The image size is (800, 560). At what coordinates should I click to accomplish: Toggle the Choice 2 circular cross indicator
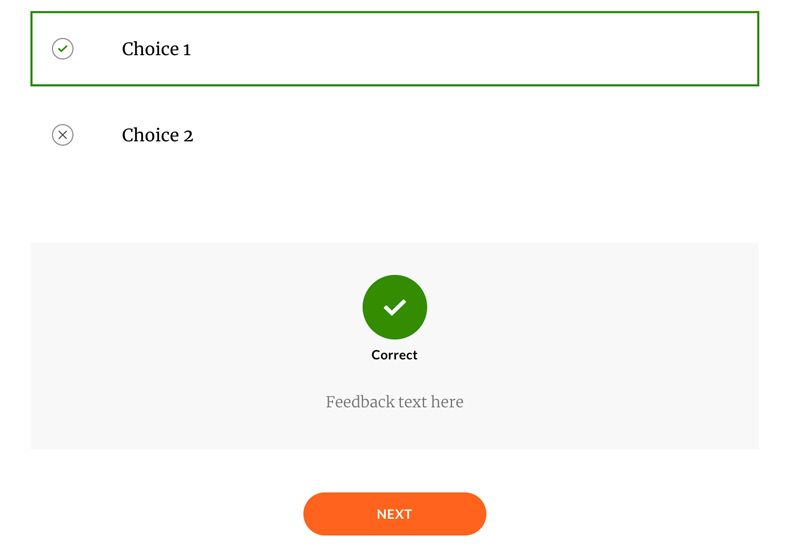click(62, 135)
